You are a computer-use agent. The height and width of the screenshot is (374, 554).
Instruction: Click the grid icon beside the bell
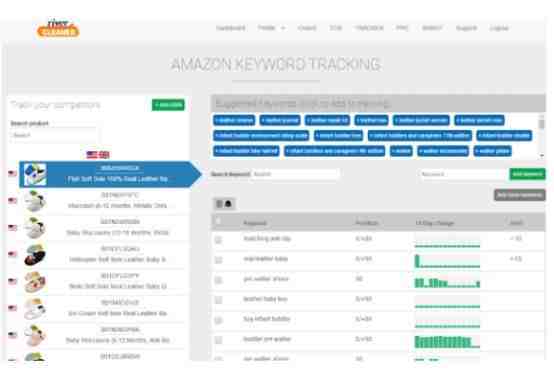[x=219, y=204]
